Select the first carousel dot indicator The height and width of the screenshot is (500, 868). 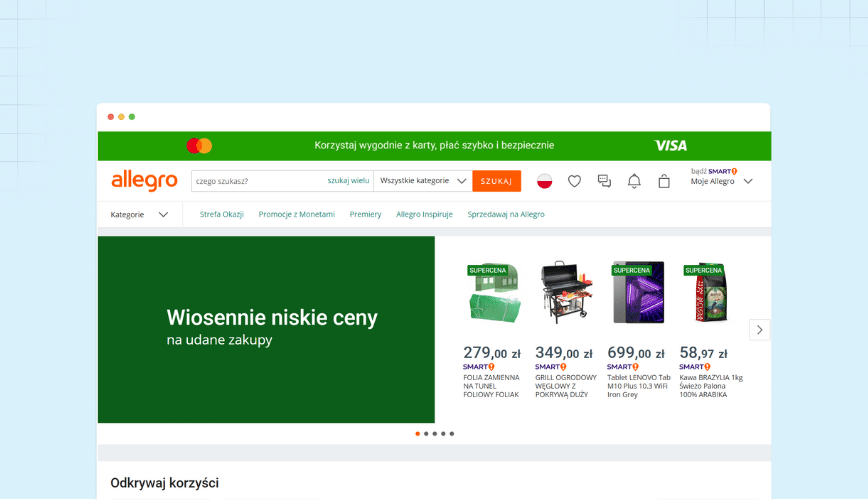pyautogui.click(x=418, y=434)
